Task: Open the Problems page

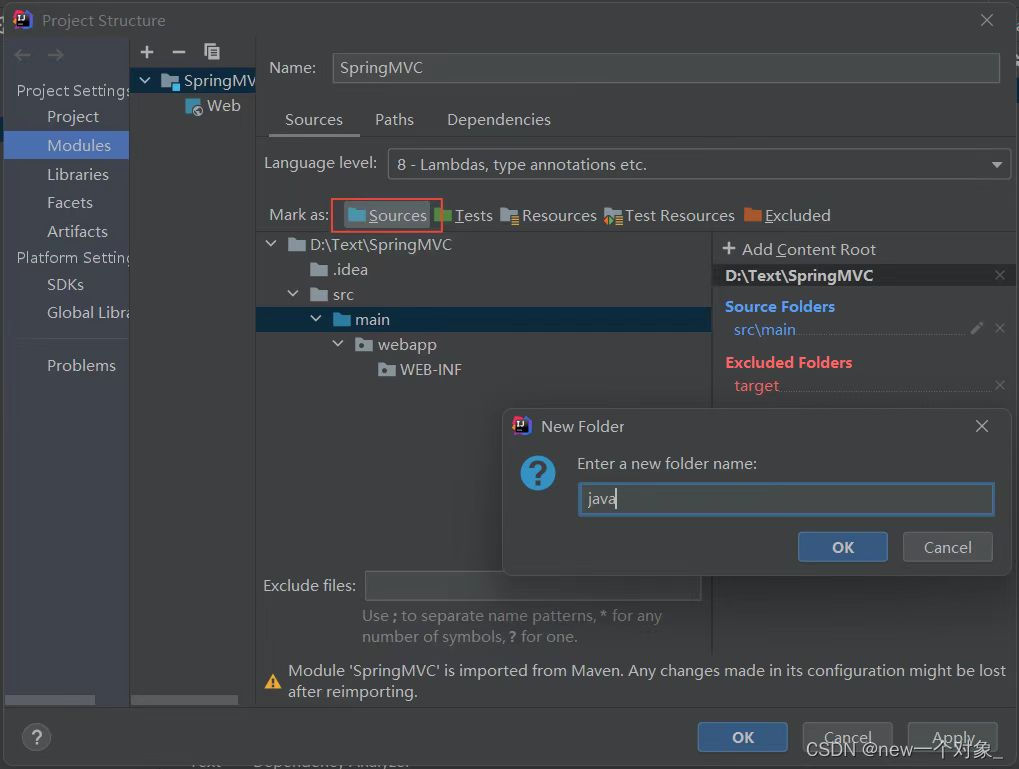Action: 81,365
